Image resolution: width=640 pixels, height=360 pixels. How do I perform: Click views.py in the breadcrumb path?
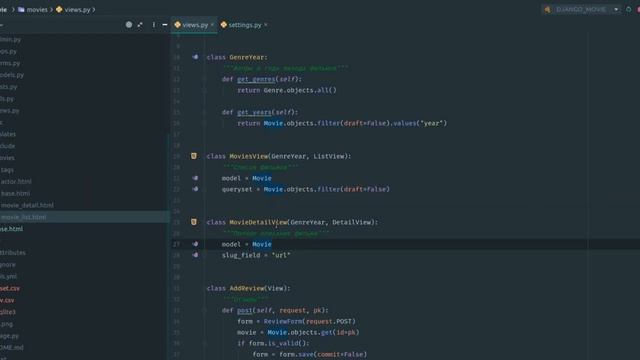pos(78,9)
